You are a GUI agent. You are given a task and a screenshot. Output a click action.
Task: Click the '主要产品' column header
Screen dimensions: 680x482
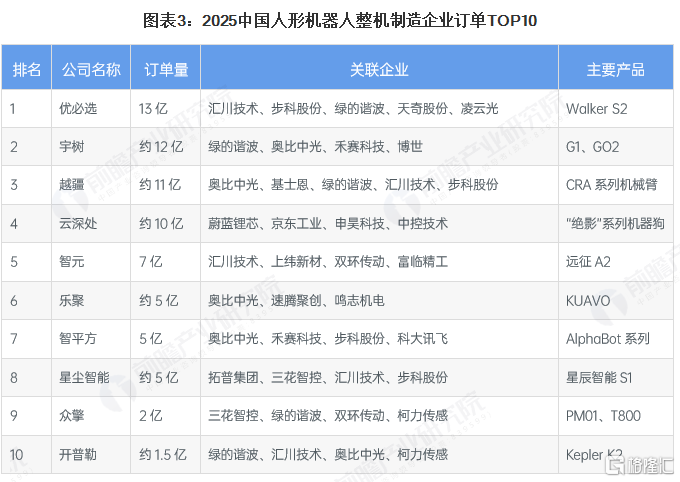pyautogui.click(x=615, y=69)
